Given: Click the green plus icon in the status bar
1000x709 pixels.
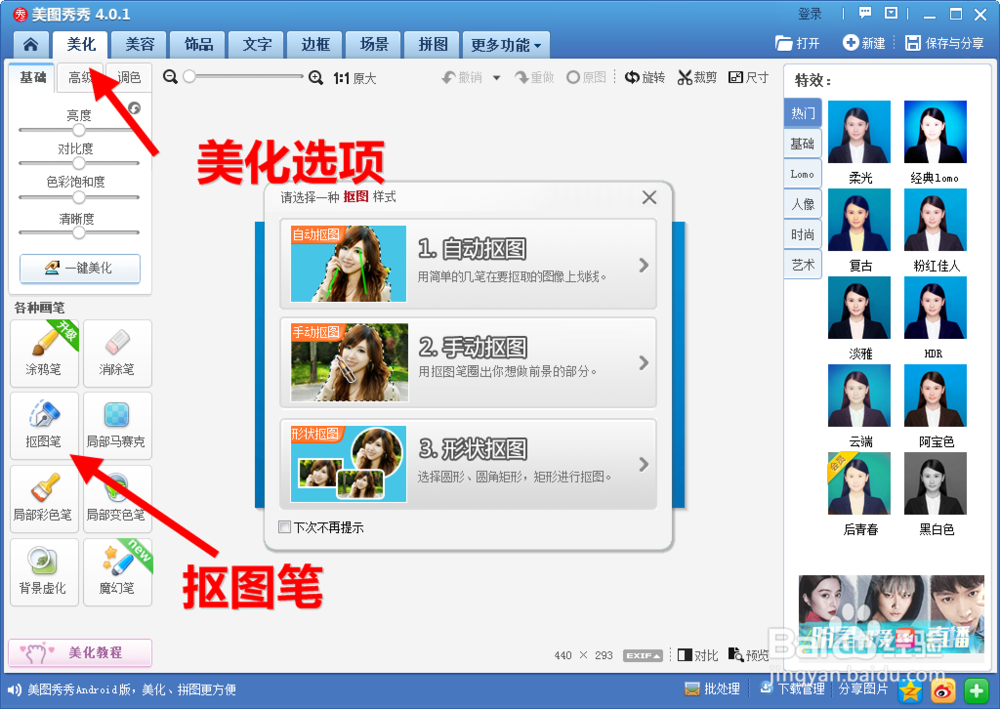Looking at the screenshot, I should click(976, 690).
